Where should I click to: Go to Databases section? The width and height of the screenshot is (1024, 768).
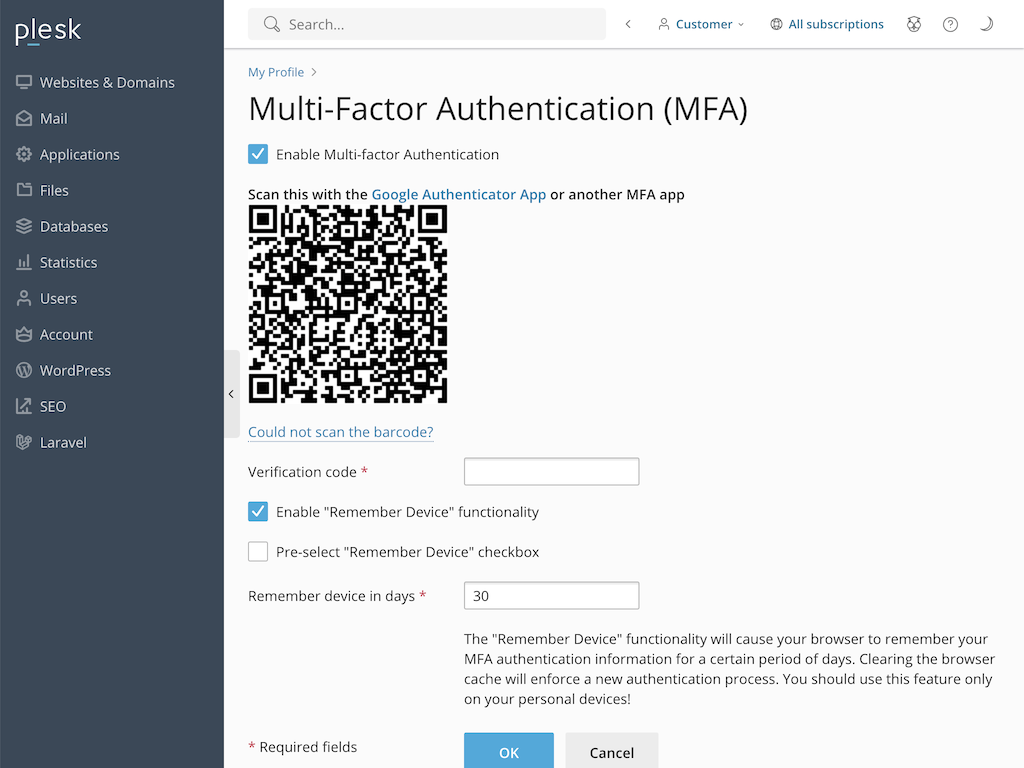74,226
